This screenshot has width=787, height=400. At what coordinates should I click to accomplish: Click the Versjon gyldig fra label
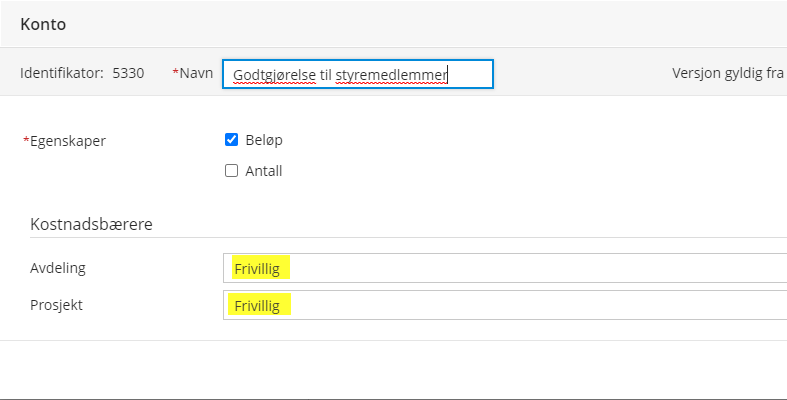[728, 73]
